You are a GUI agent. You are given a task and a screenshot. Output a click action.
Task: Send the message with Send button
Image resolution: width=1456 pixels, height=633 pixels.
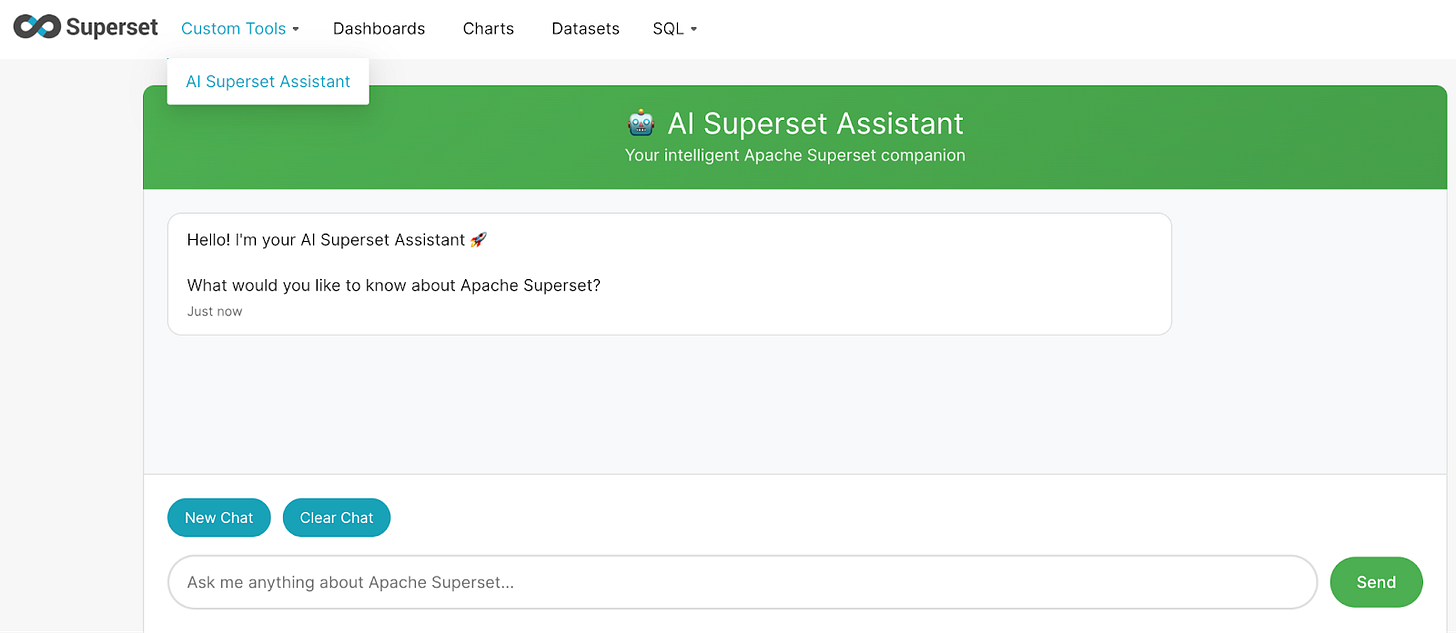[x=1376, y=582]
